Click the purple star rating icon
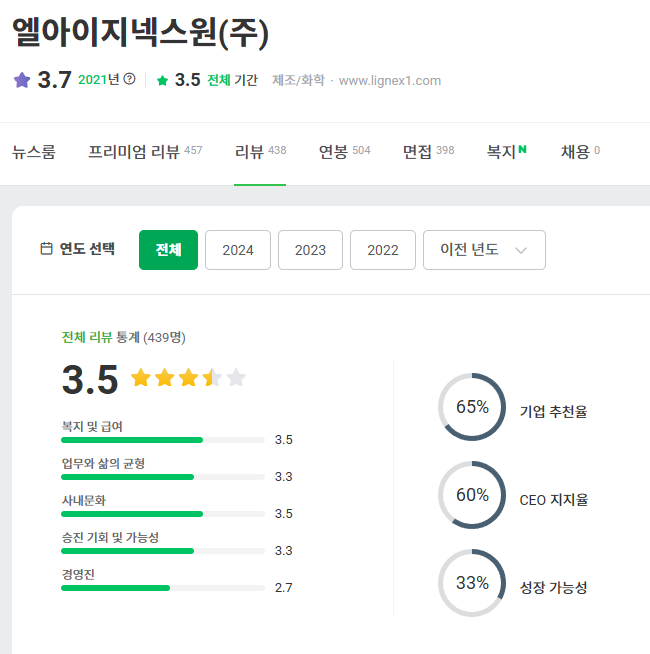Viewport: 650px width, 654px height. click(x=22, y=80)
